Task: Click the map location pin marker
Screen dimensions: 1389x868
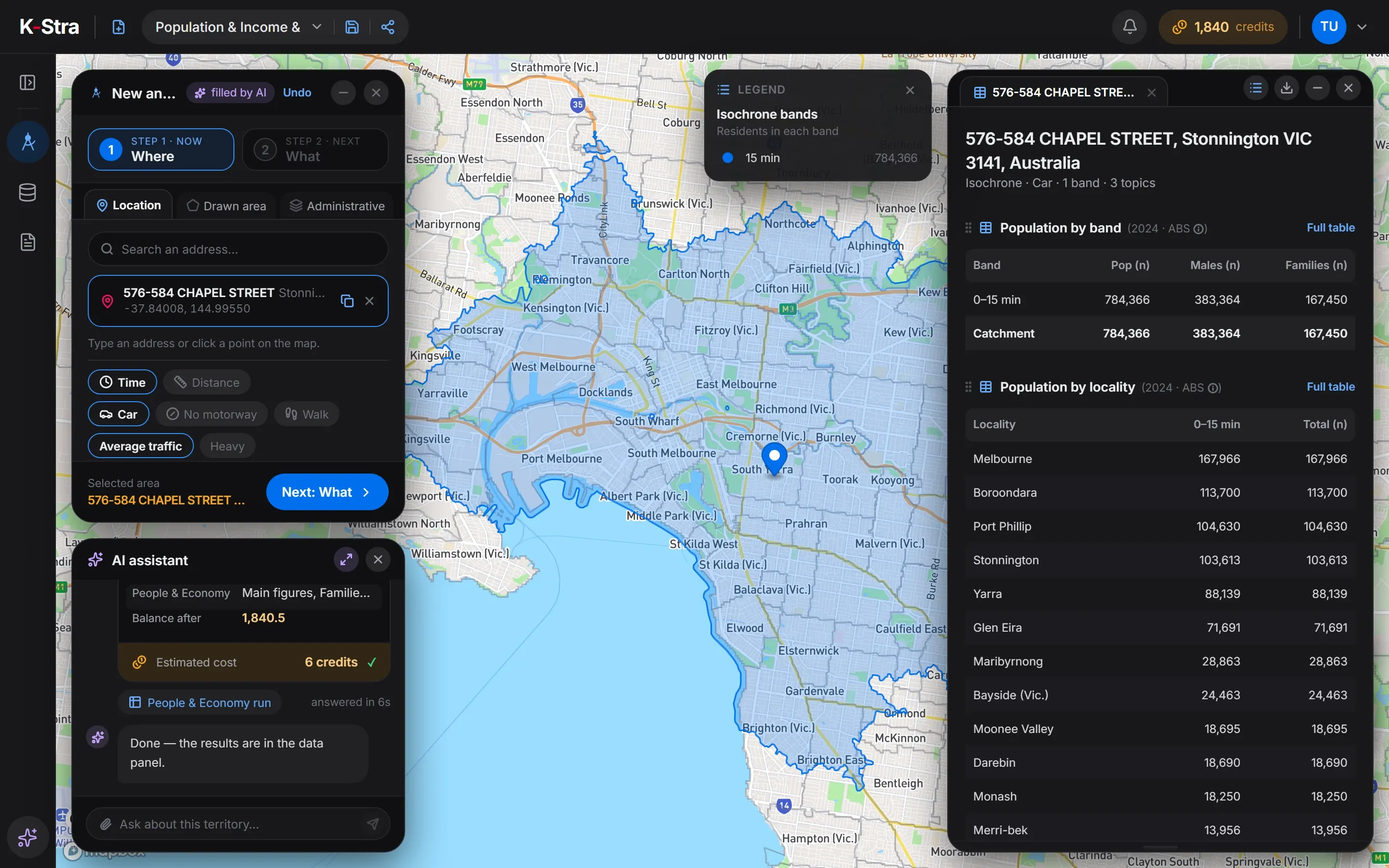Action: (774, 458)
